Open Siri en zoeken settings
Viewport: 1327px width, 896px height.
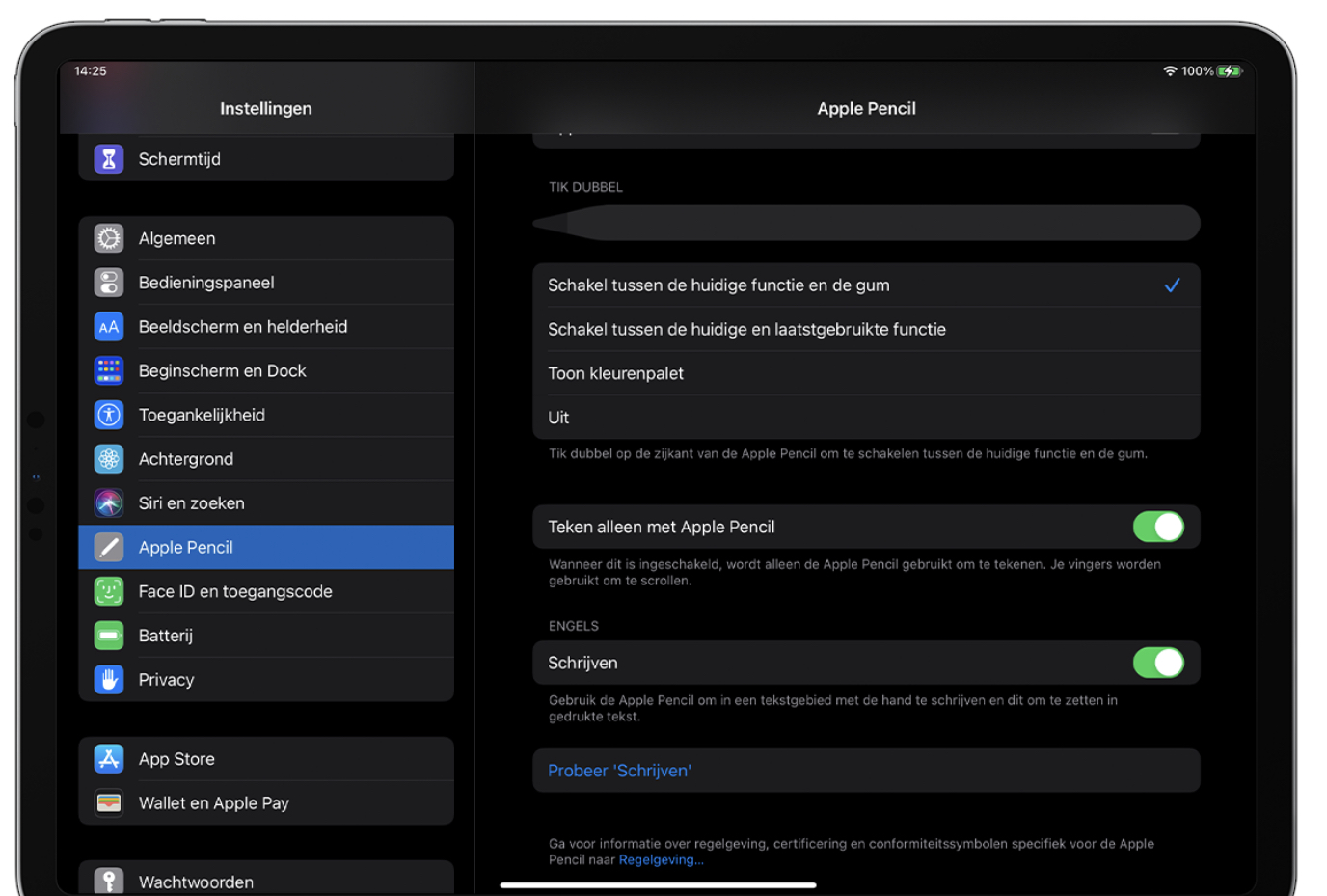[x=266, y=503]
